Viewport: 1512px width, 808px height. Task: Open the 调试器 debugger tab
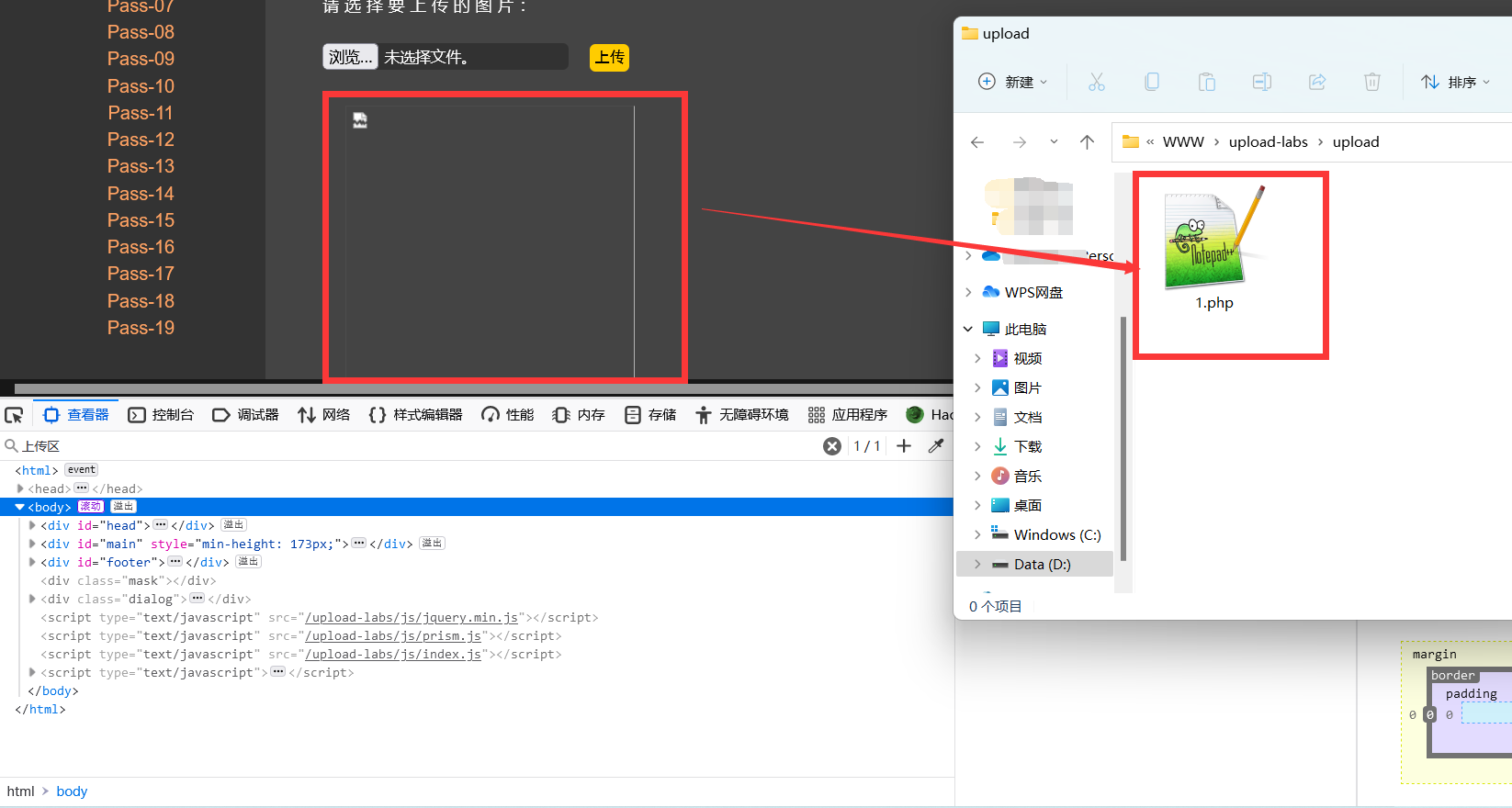point(245,415)
